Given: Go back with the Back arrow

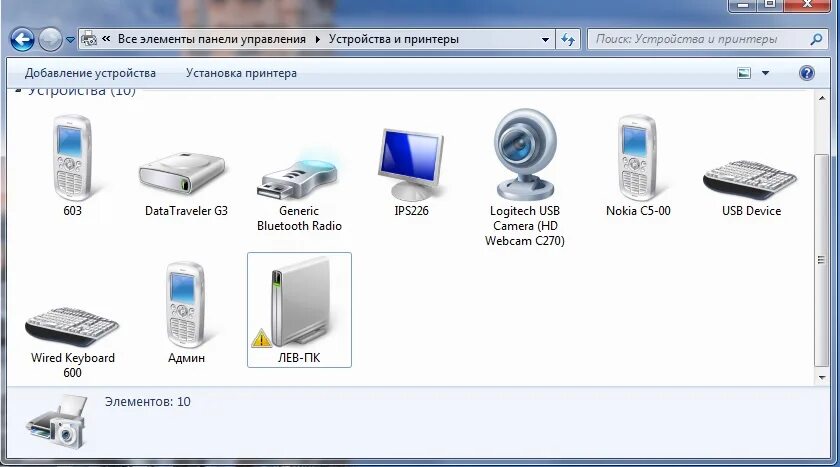Looking at the screenshot, I should 22,40.
